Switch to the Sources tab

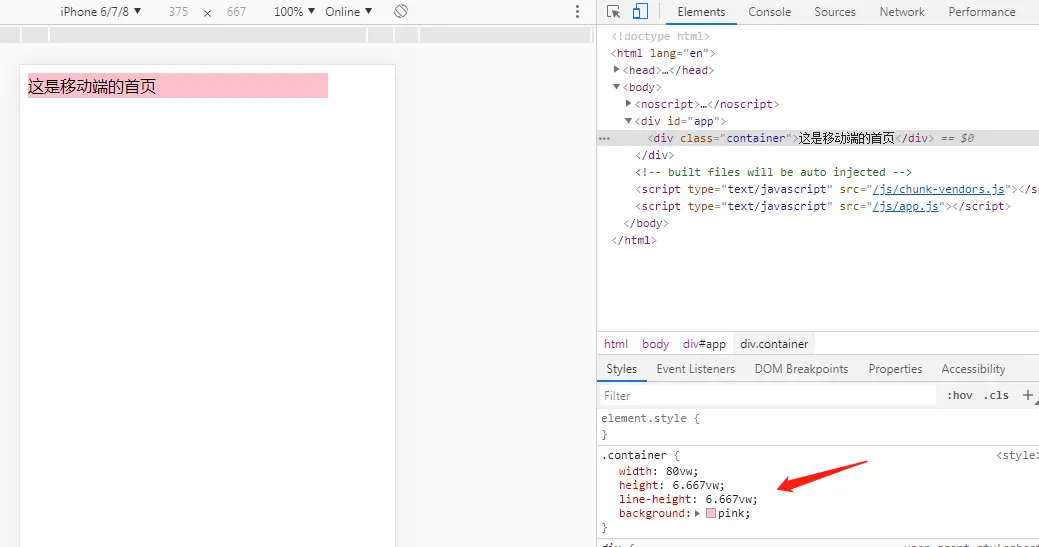[835, 11]
